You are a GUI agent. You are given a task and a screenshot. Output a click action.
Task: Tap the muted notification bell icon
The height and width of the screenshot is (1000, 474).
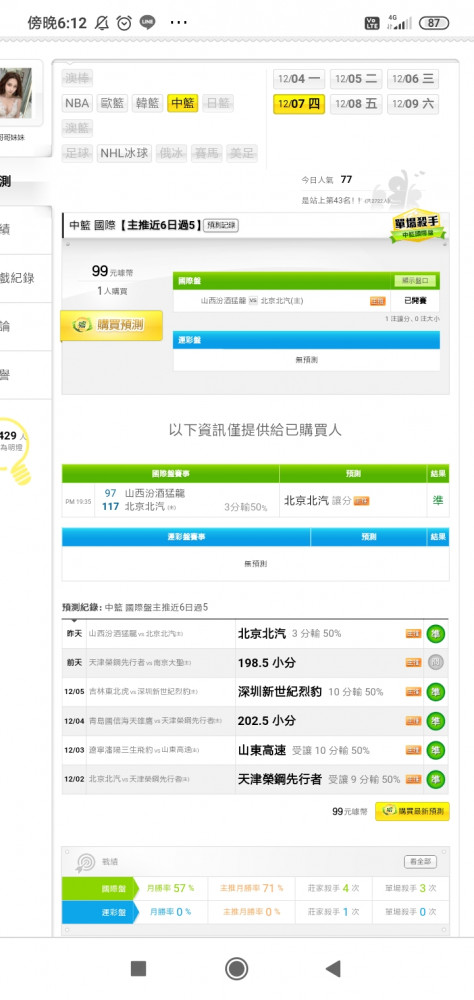101,23
